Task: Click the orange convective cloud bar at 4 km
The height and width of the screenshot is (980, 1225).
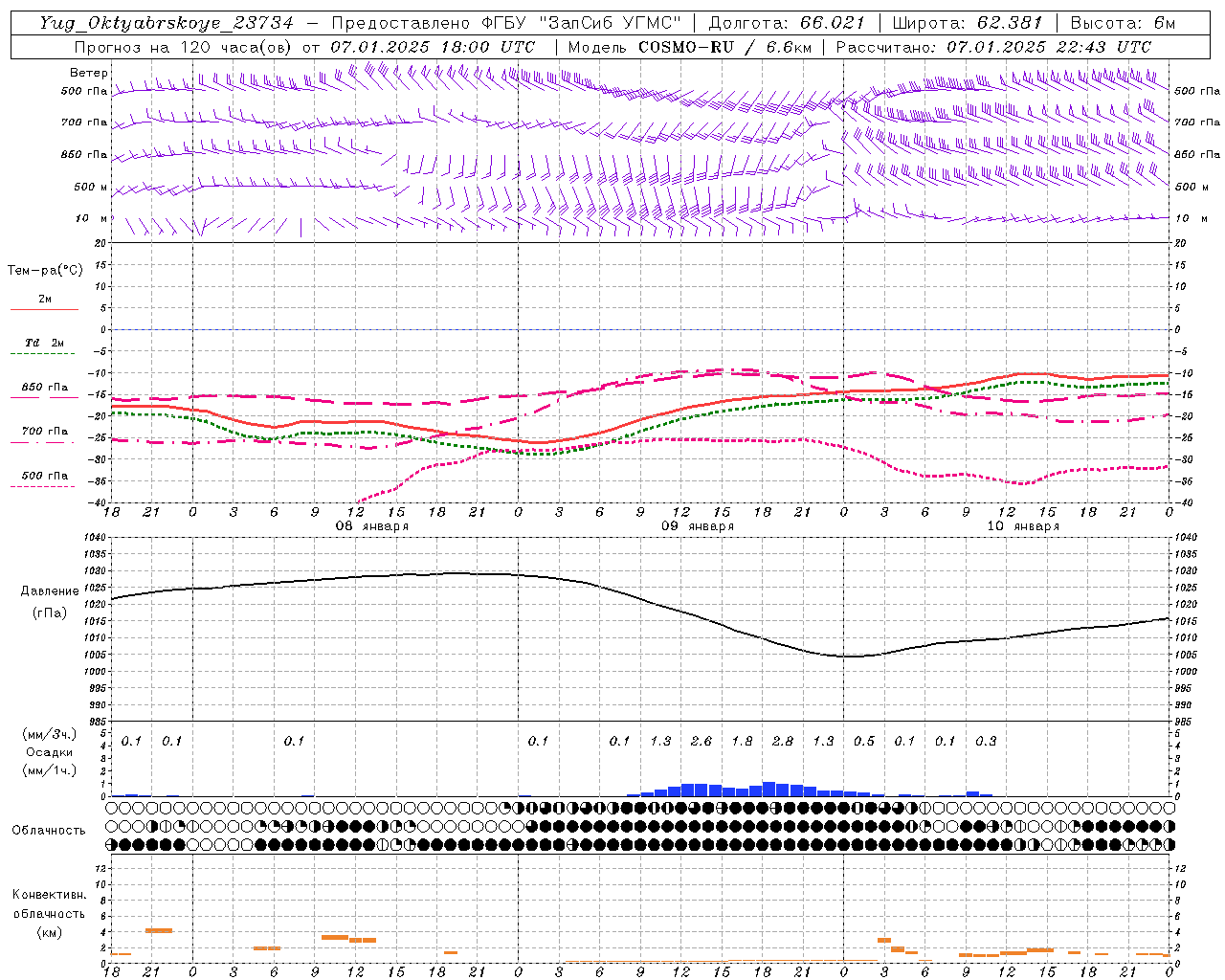Action: pos(159,930)
